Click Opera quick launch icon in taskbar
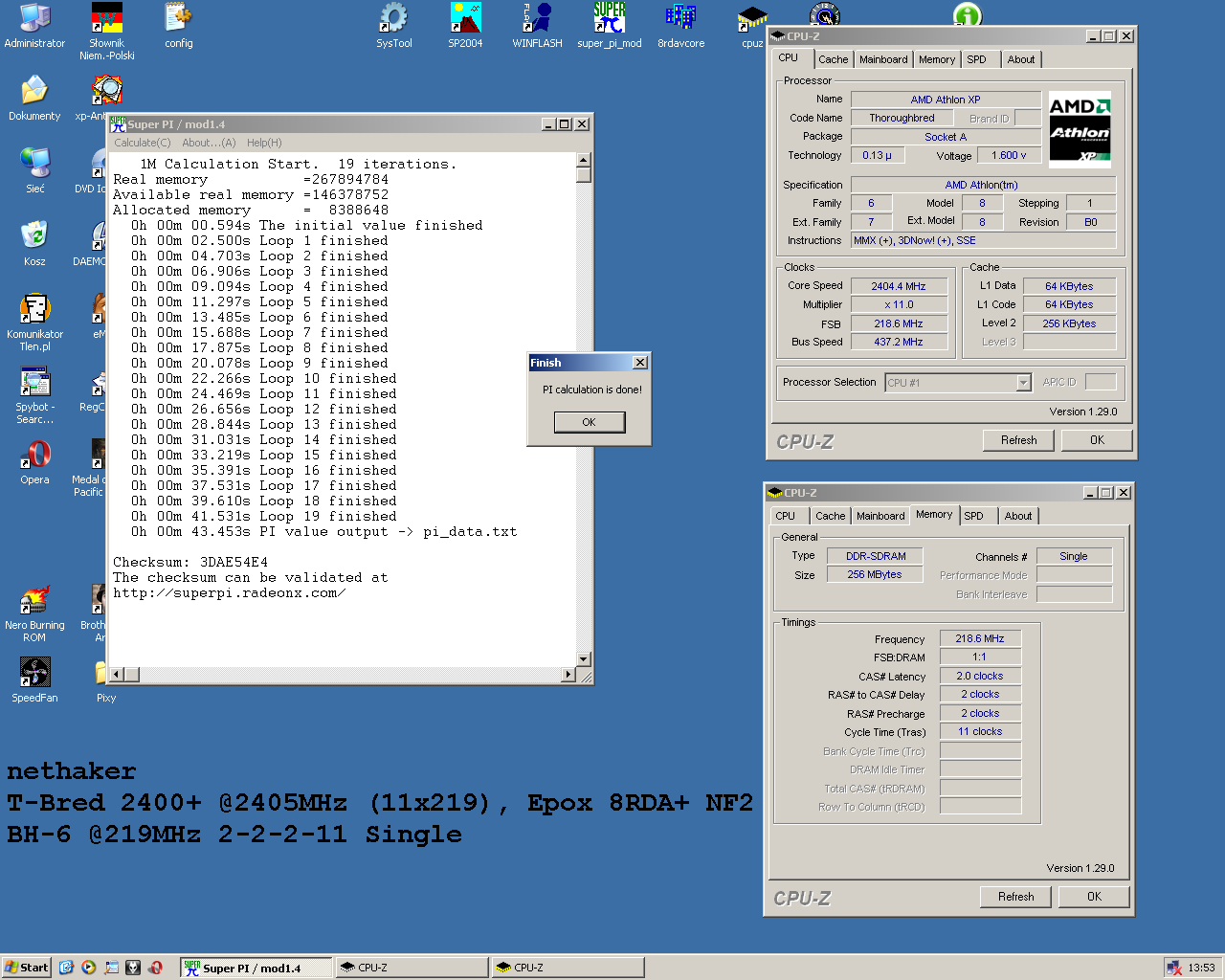Viewport: 1225px width, 980px height. pos(155,968)
